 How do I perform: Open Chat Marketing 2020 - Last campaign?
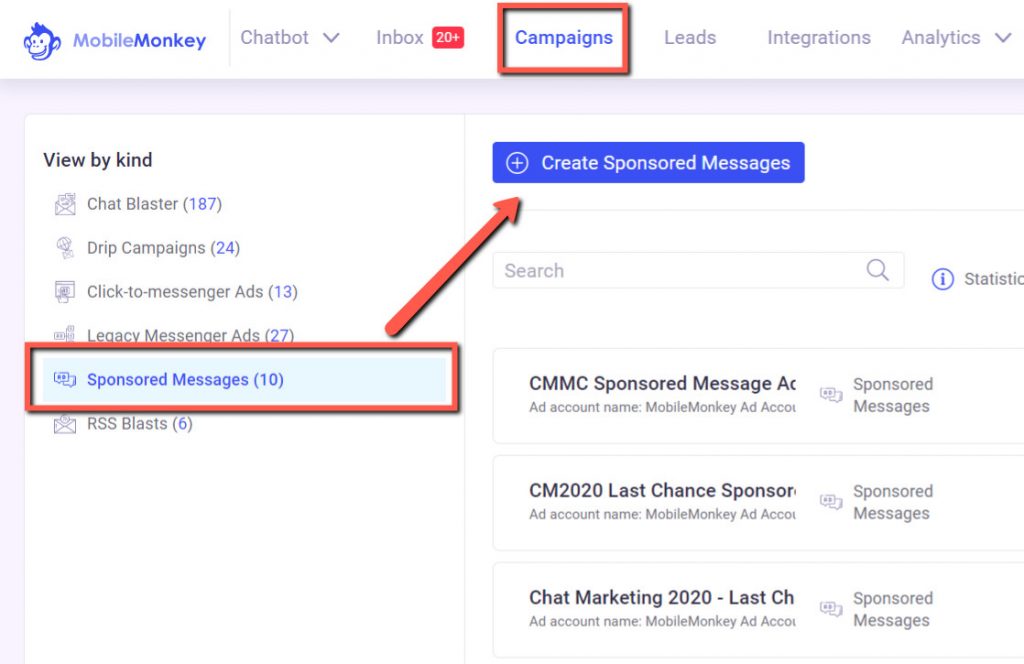pos(661,598)
